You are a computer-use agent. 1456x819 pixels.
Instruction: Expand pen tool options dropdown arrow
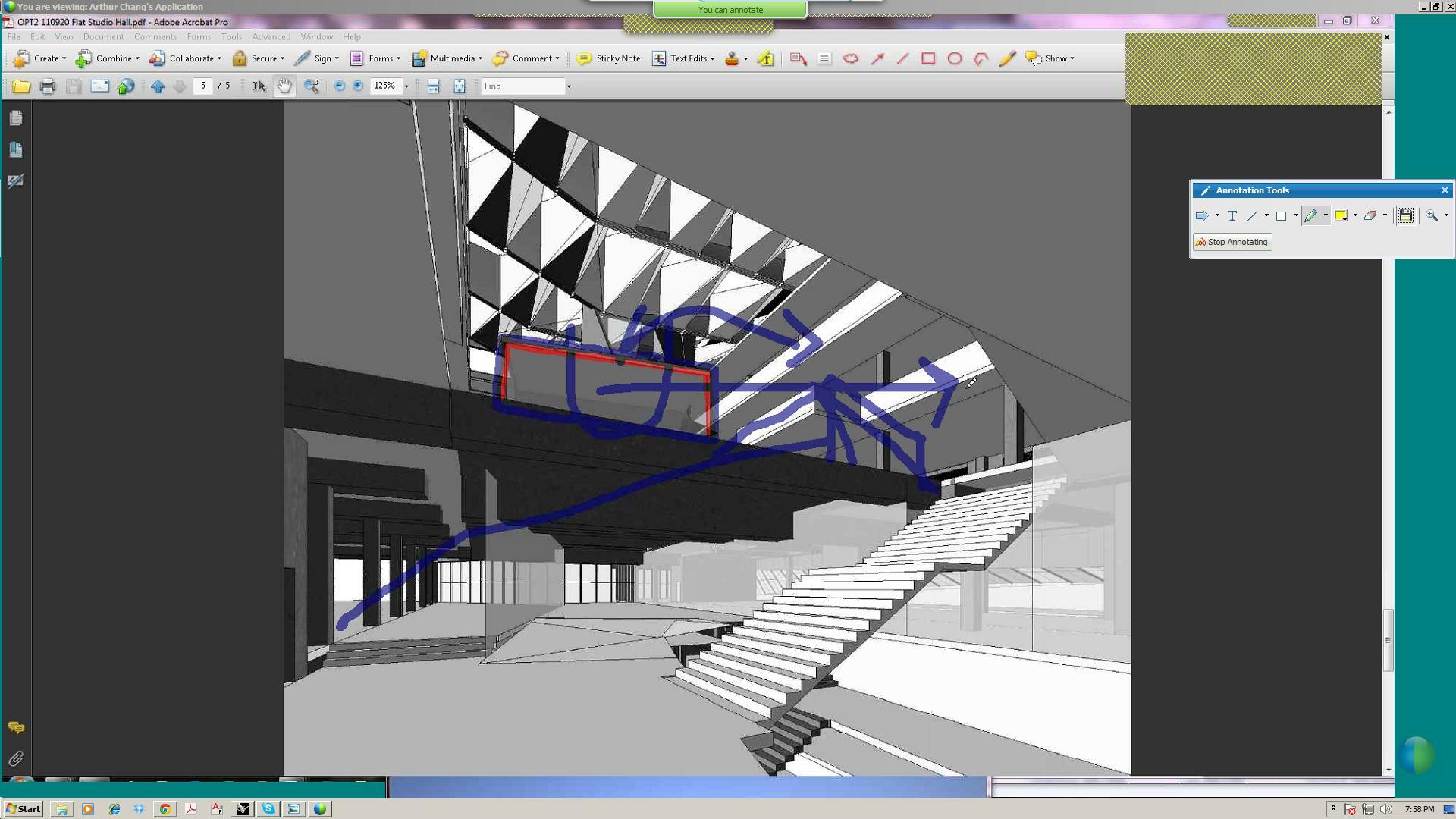pyautogui.click(x=1326, y=216)
